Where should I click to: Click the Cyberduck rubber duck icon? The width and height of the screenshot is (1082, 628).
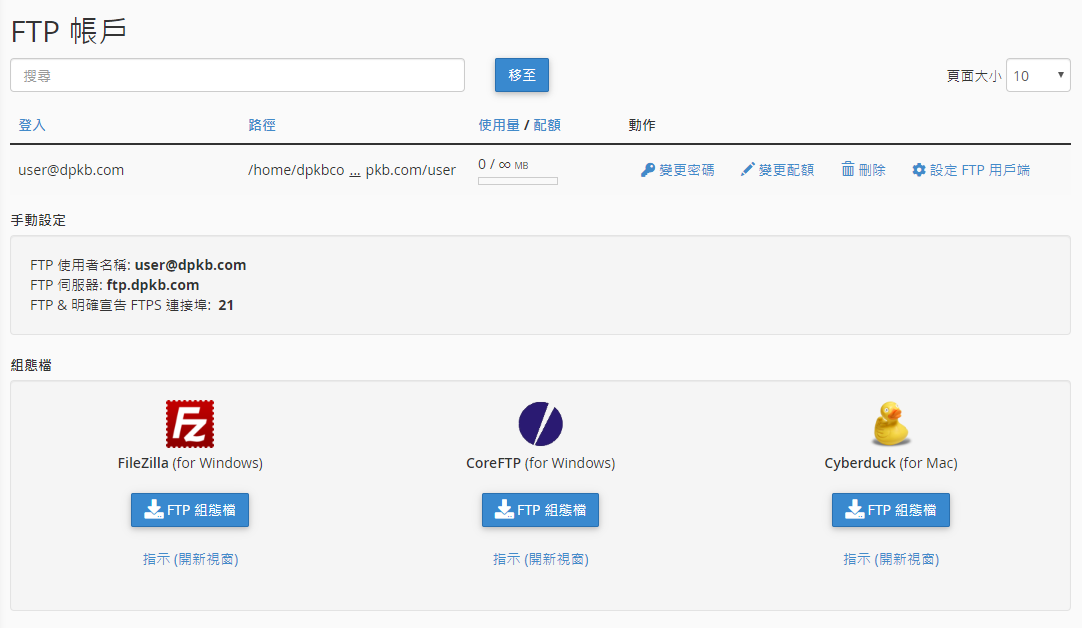(890, 423)
